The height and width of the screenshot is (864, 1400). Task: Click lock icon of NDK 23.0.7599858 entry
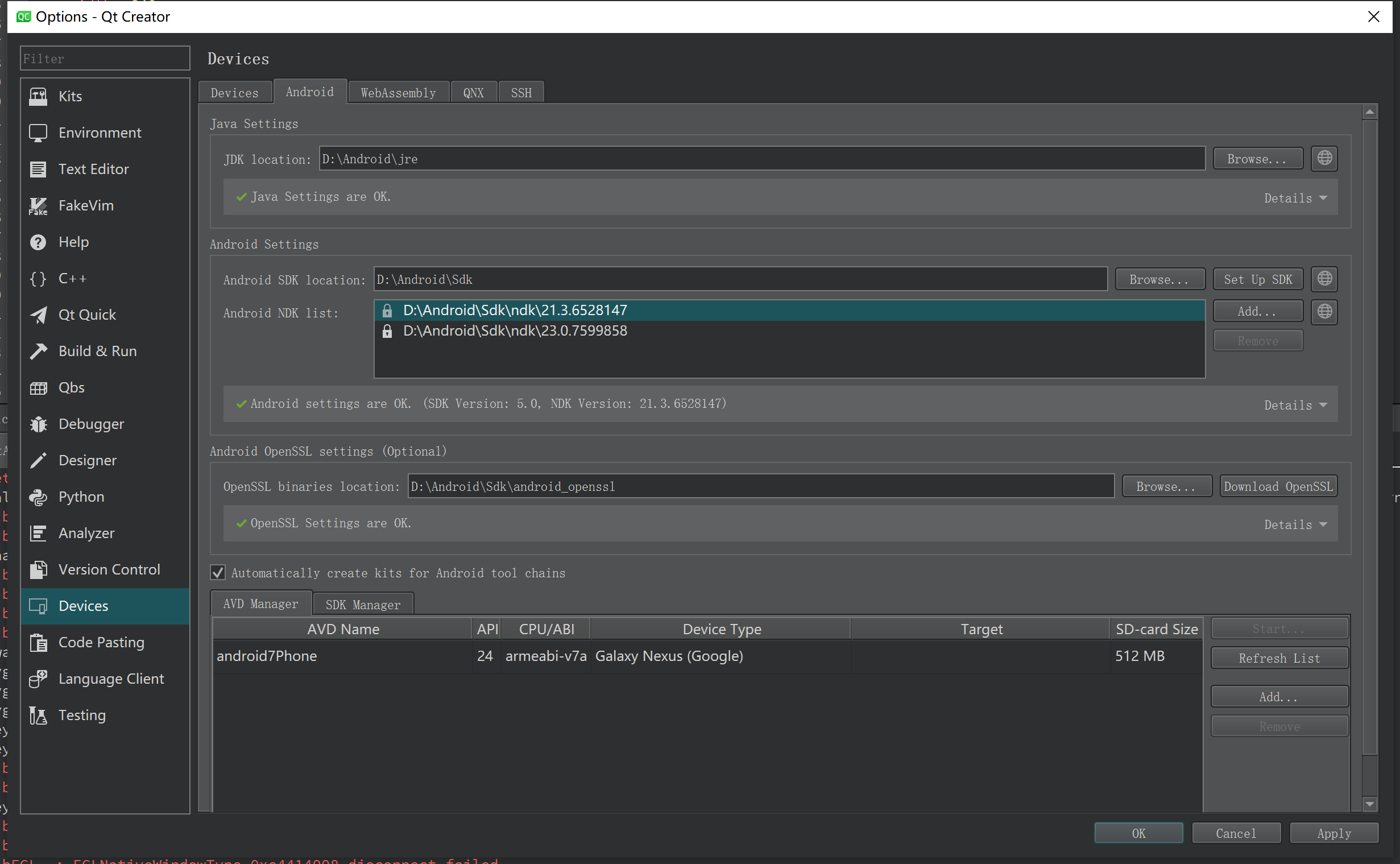pos(387,331)
